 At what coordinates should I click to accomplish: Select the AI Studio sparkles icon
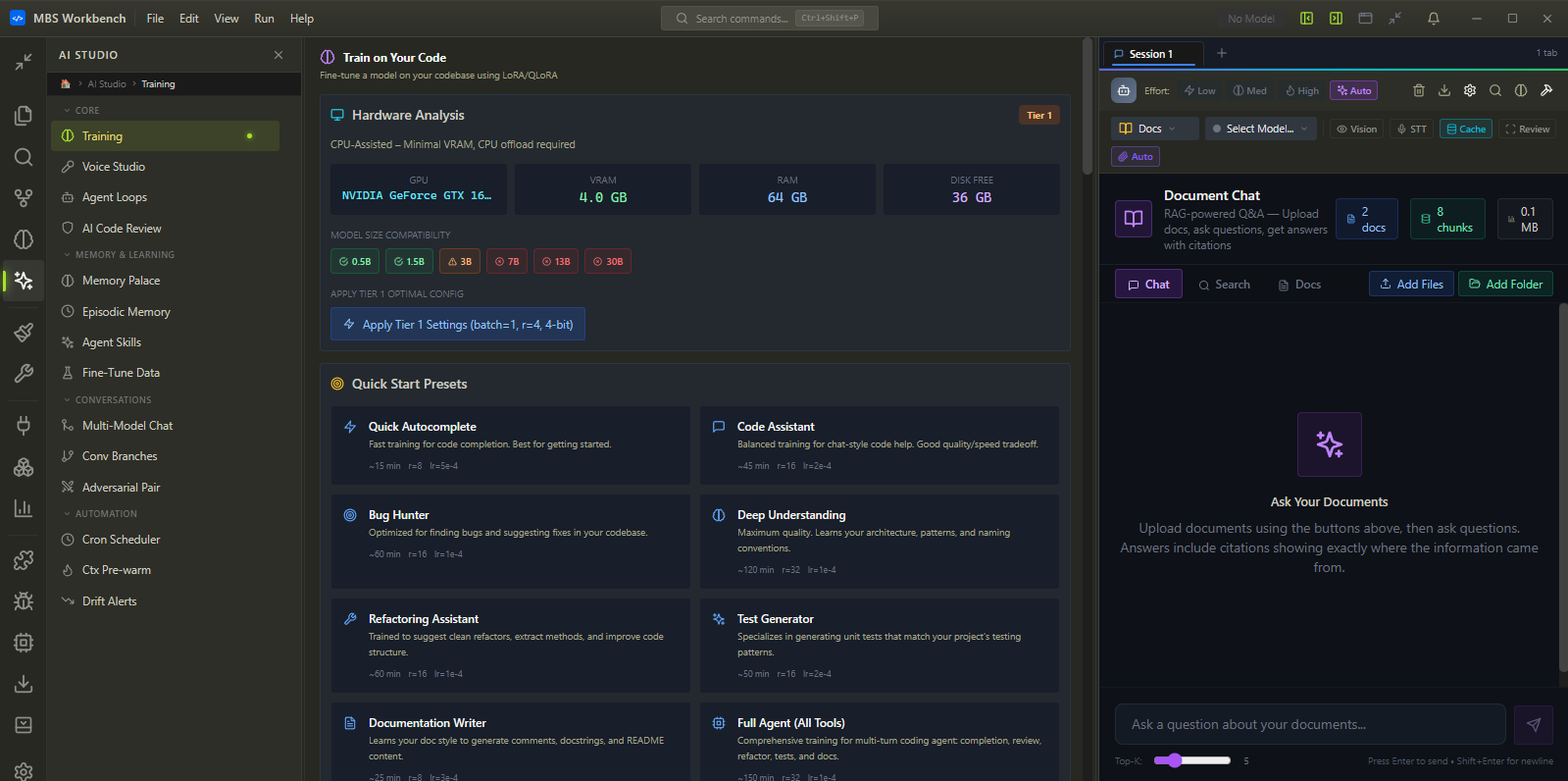[24, 281]
